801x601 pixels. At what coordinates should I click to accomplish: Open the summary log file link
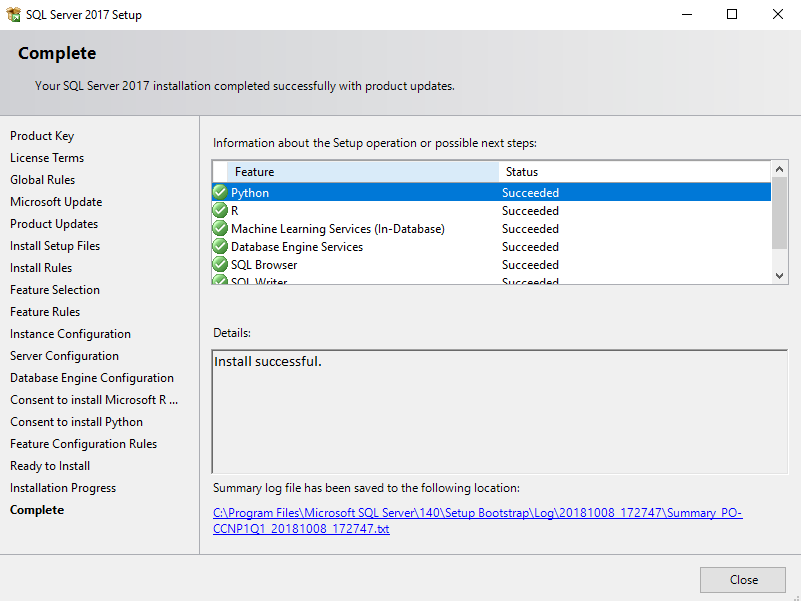478,521
